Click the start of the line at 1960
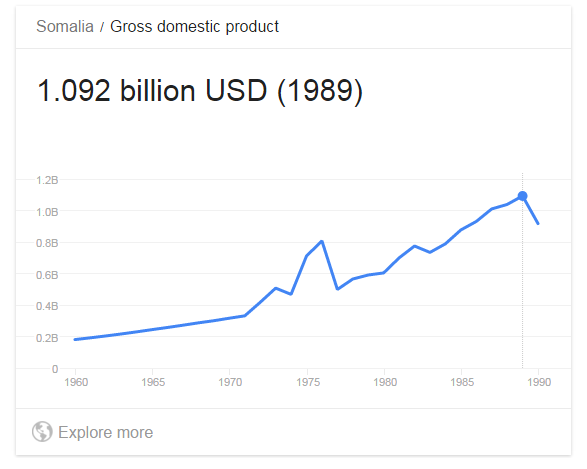 76,339
